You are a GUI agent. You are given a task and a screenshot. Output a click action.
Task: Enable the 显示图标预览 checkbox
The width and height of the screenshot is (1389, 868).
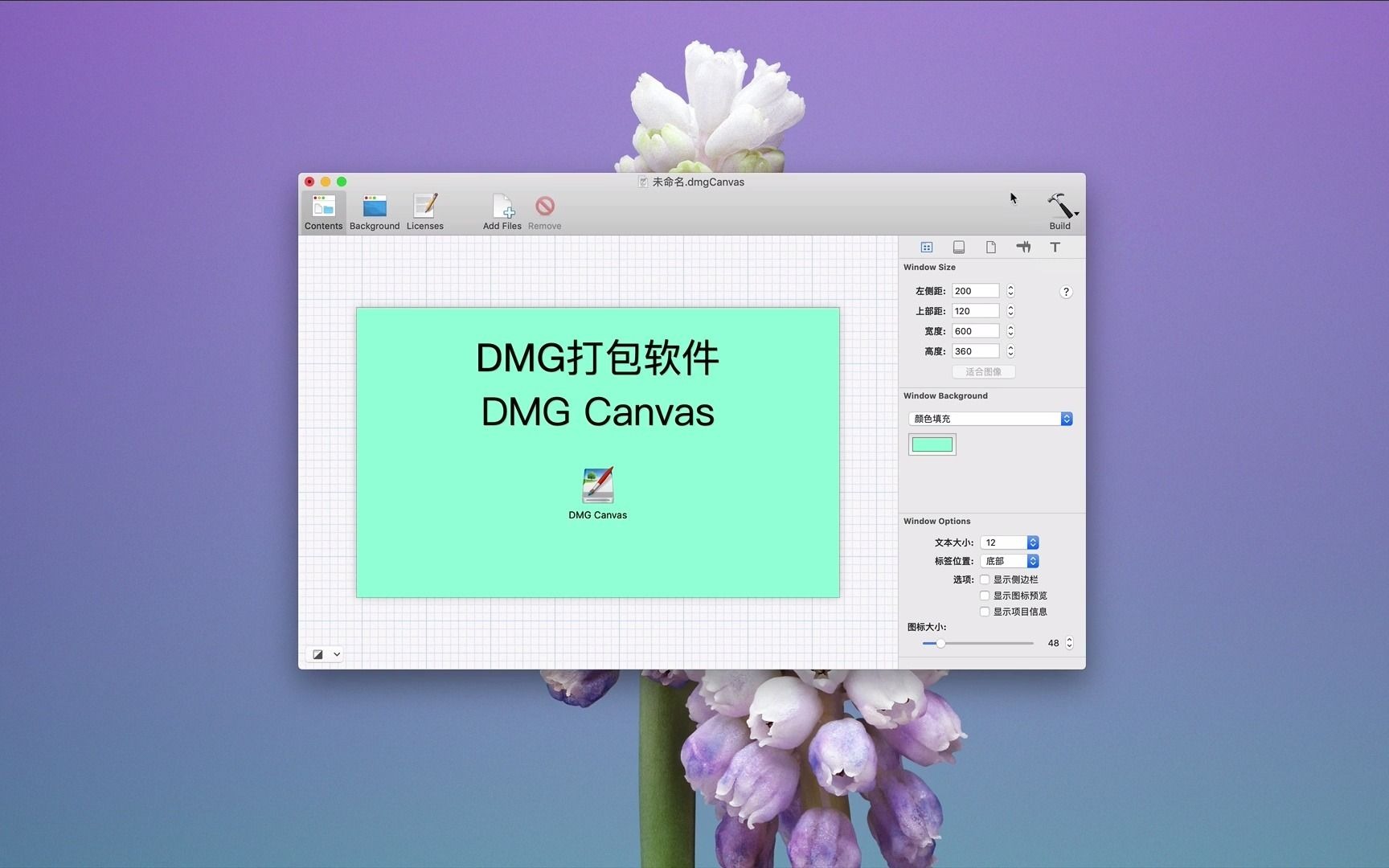tap(985, 596)
